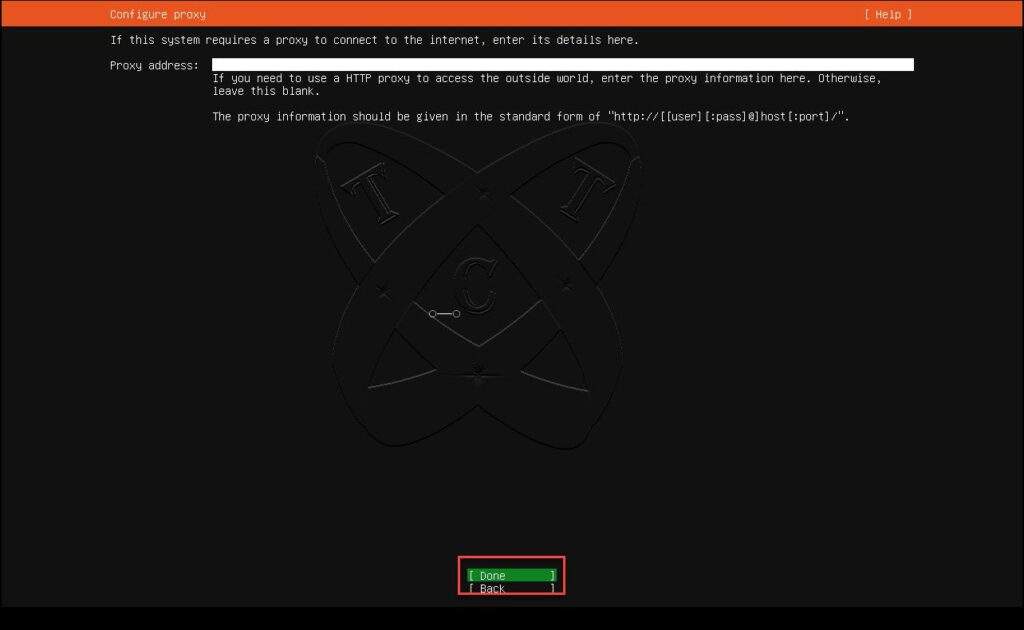Click the Proxy address input field
This screenshot has width=1024, height=630.
click(x=562, y=65)
